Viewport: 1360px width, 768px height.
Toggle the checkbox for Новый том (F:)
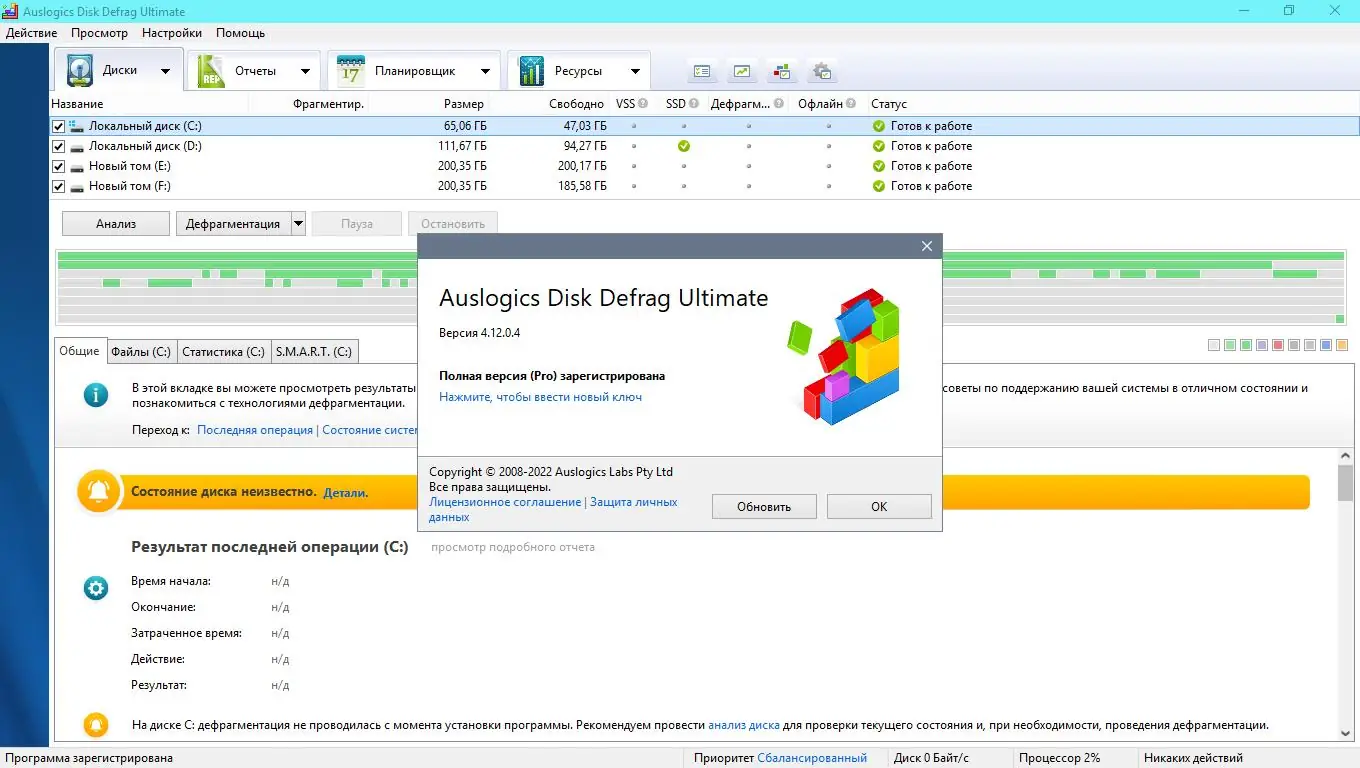point(58,186)
